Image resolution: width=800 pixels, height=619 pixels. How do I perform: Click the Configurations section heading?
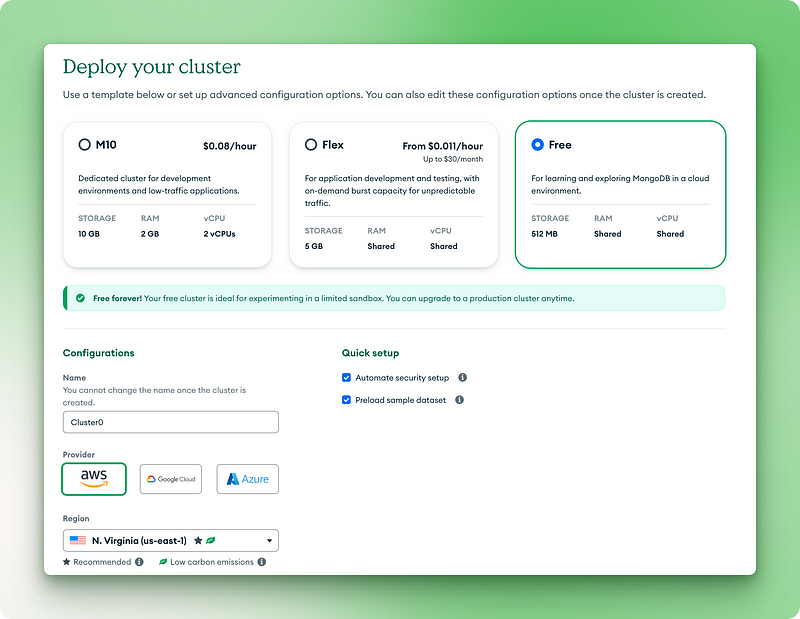point(98,353)
